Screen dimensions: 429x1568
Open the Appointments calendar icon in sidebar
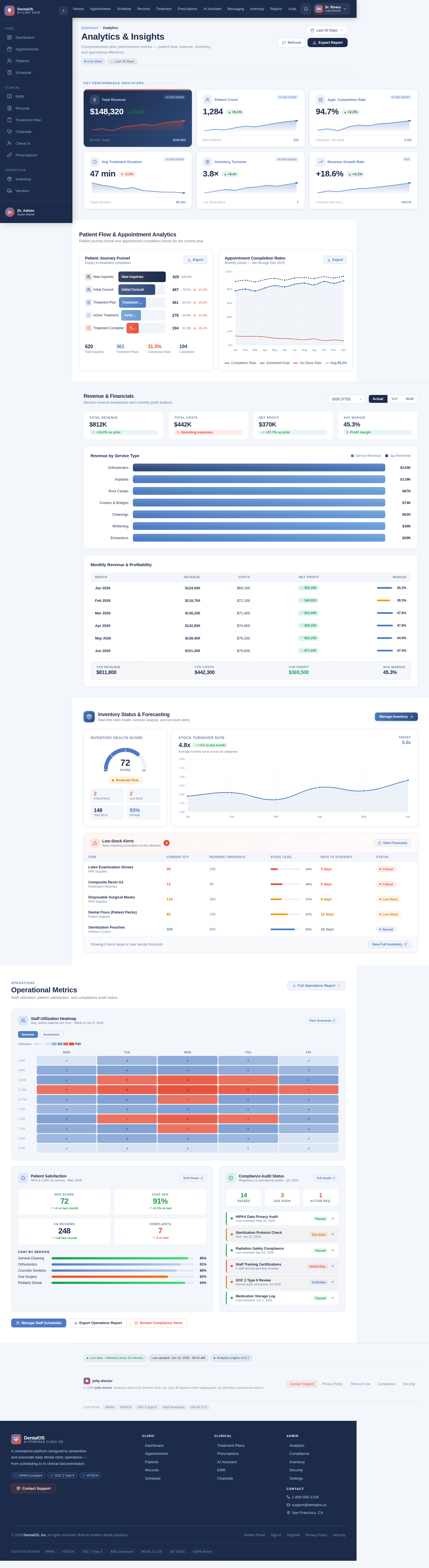coord(9,49)
